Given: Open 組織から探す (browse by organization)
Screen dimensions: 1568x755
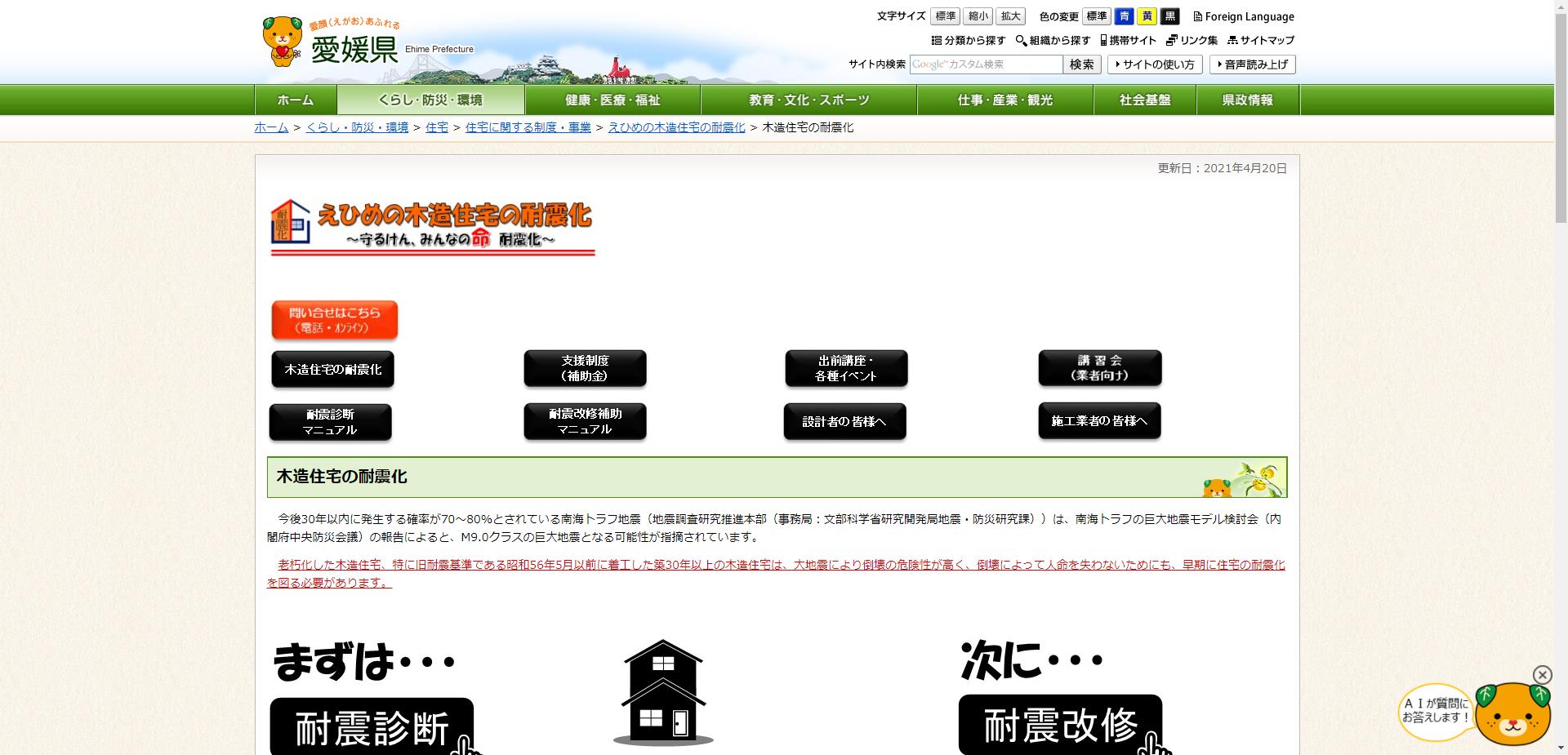Looking at the screenshot, I should pos(1053,39).
